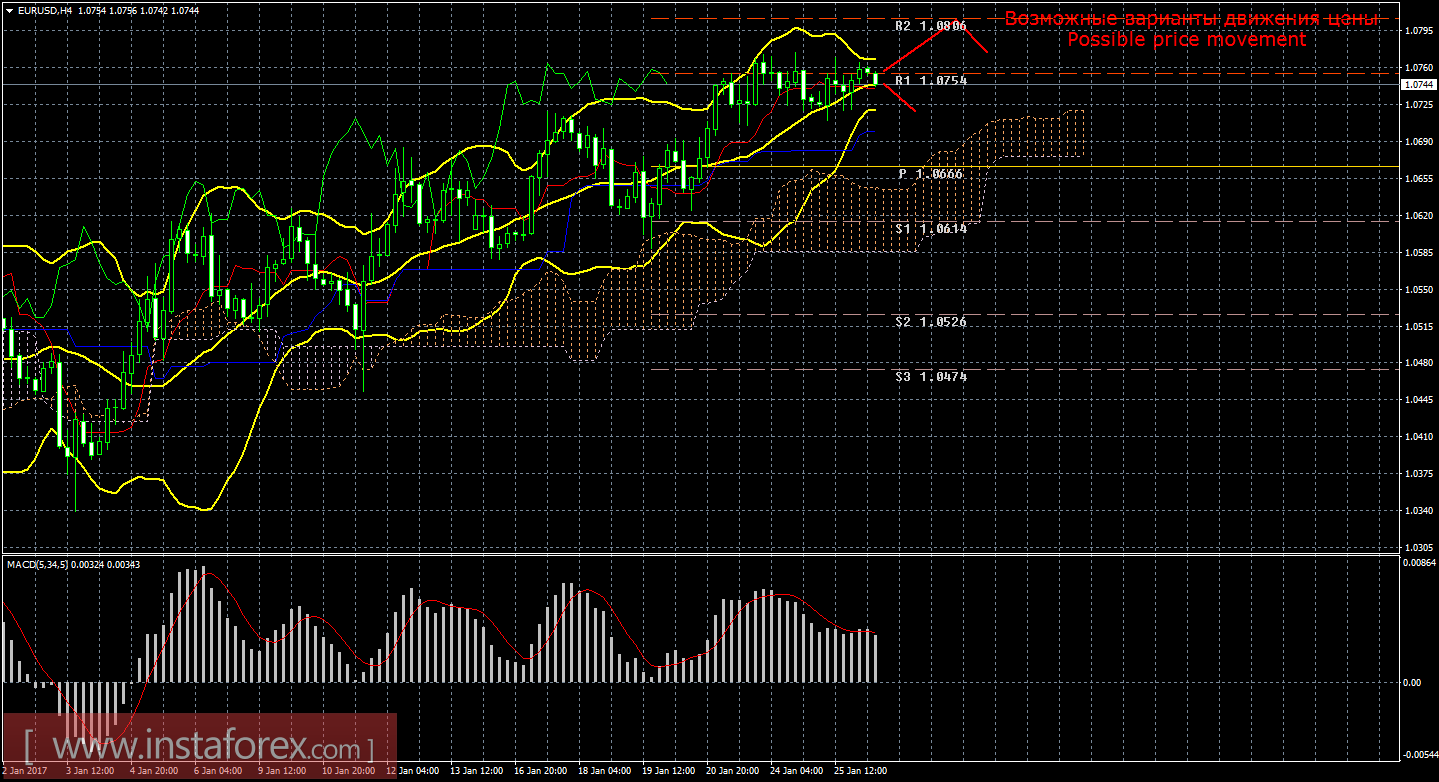1439x782 pixels.
Task: Select the P 1.0666 pivot label
Action: [931, 174]
